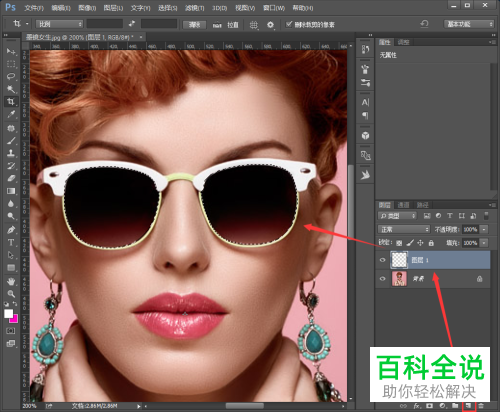The image size is (500, 412).
Task: Select the Gradient tool
Action: click(x=11, y=191)
